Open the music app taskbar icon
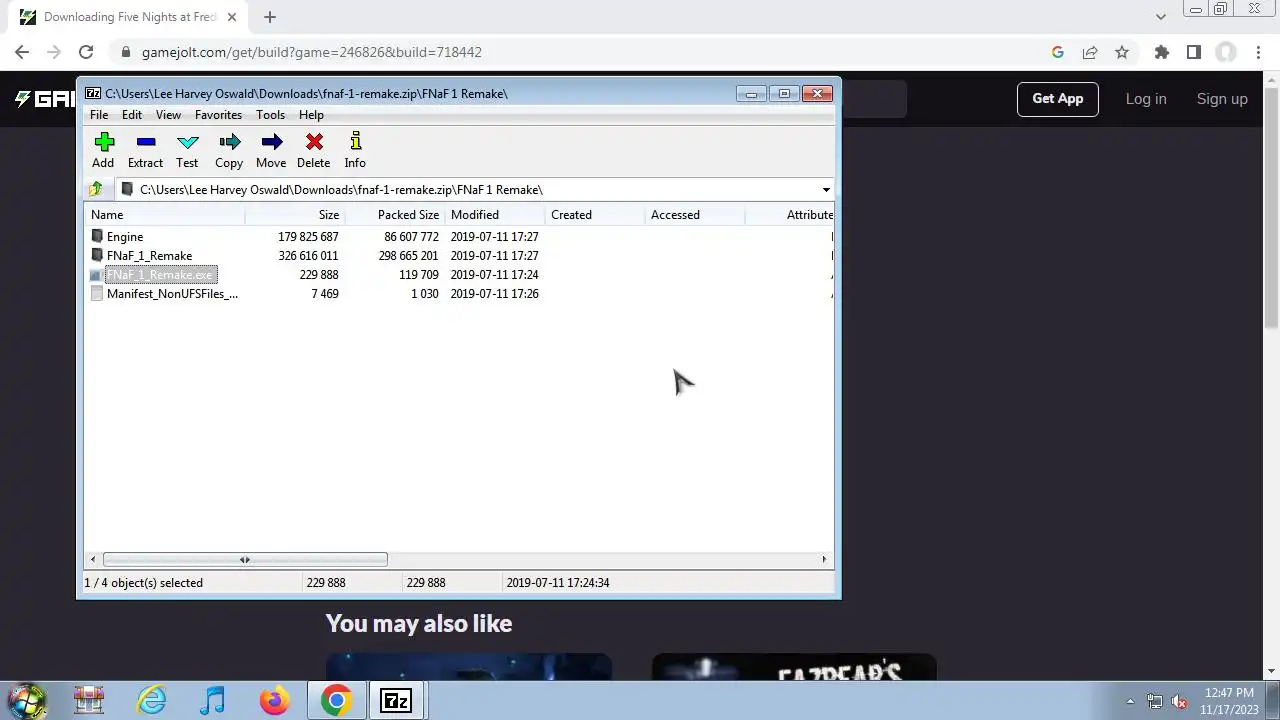The width and height of the screenshot is (1280, 720). pyautogui.click(x=213, y=701)
